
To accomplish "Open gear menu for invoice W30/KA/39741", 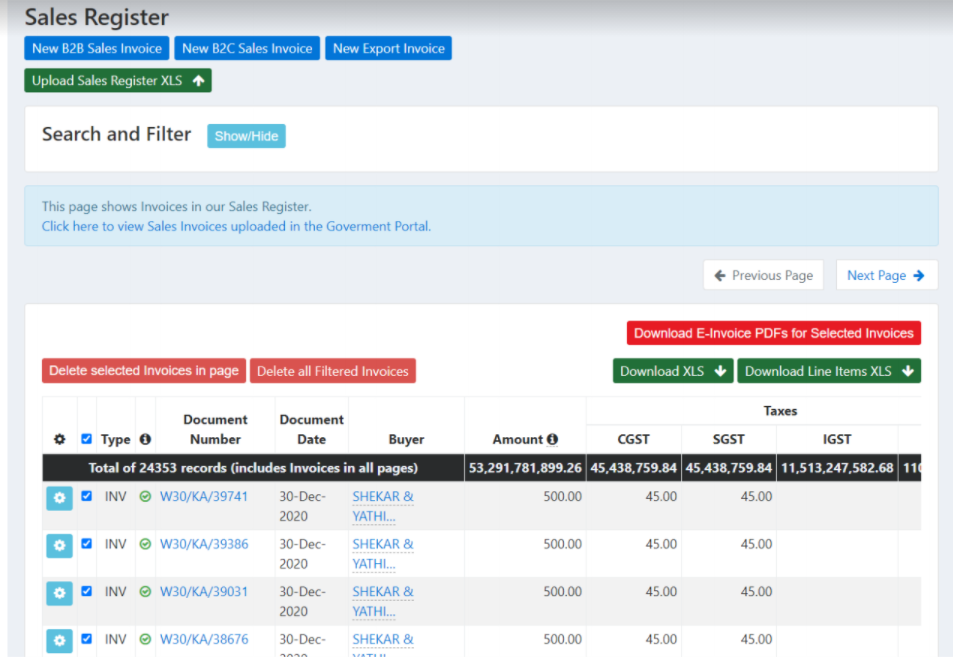I will pos(60,498).
